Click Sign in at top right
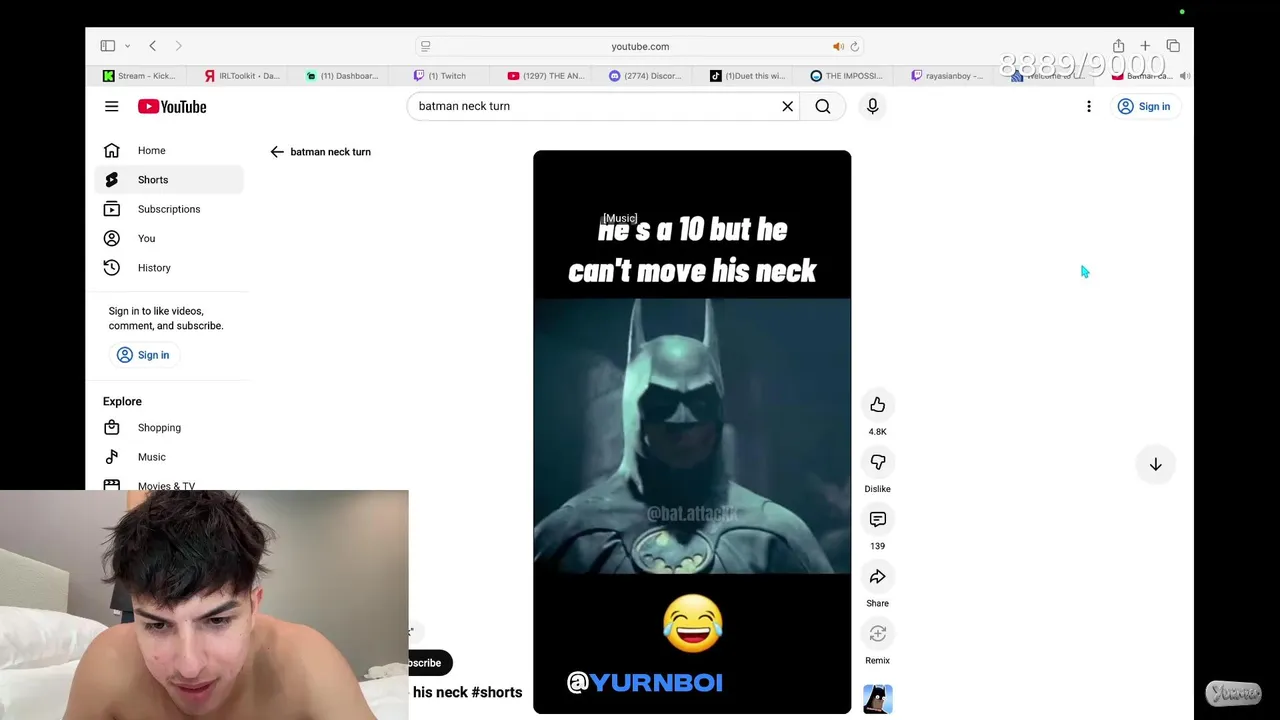Screen dimensions: 1280x720 coord(1144,106)
